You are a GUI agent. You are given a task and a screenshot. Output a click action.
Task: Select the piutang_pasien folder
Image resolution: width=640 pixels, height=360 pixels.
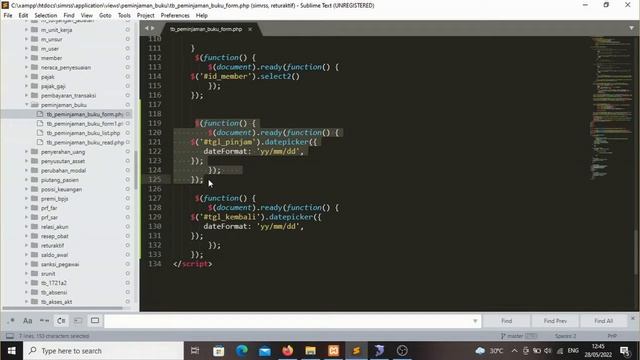60,180
